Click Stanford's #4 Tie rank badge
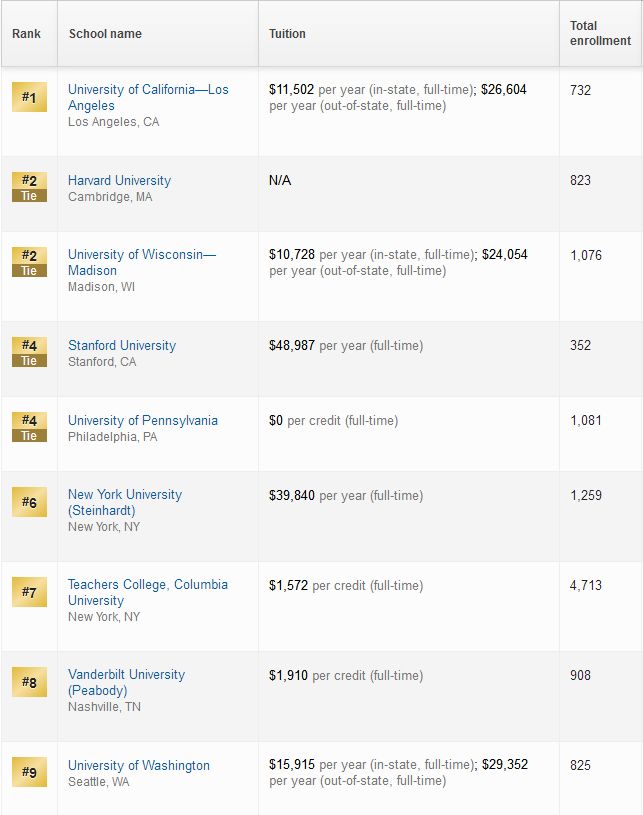Image resolution: width=643 pixels, height=815 pixels. point(30,352)
